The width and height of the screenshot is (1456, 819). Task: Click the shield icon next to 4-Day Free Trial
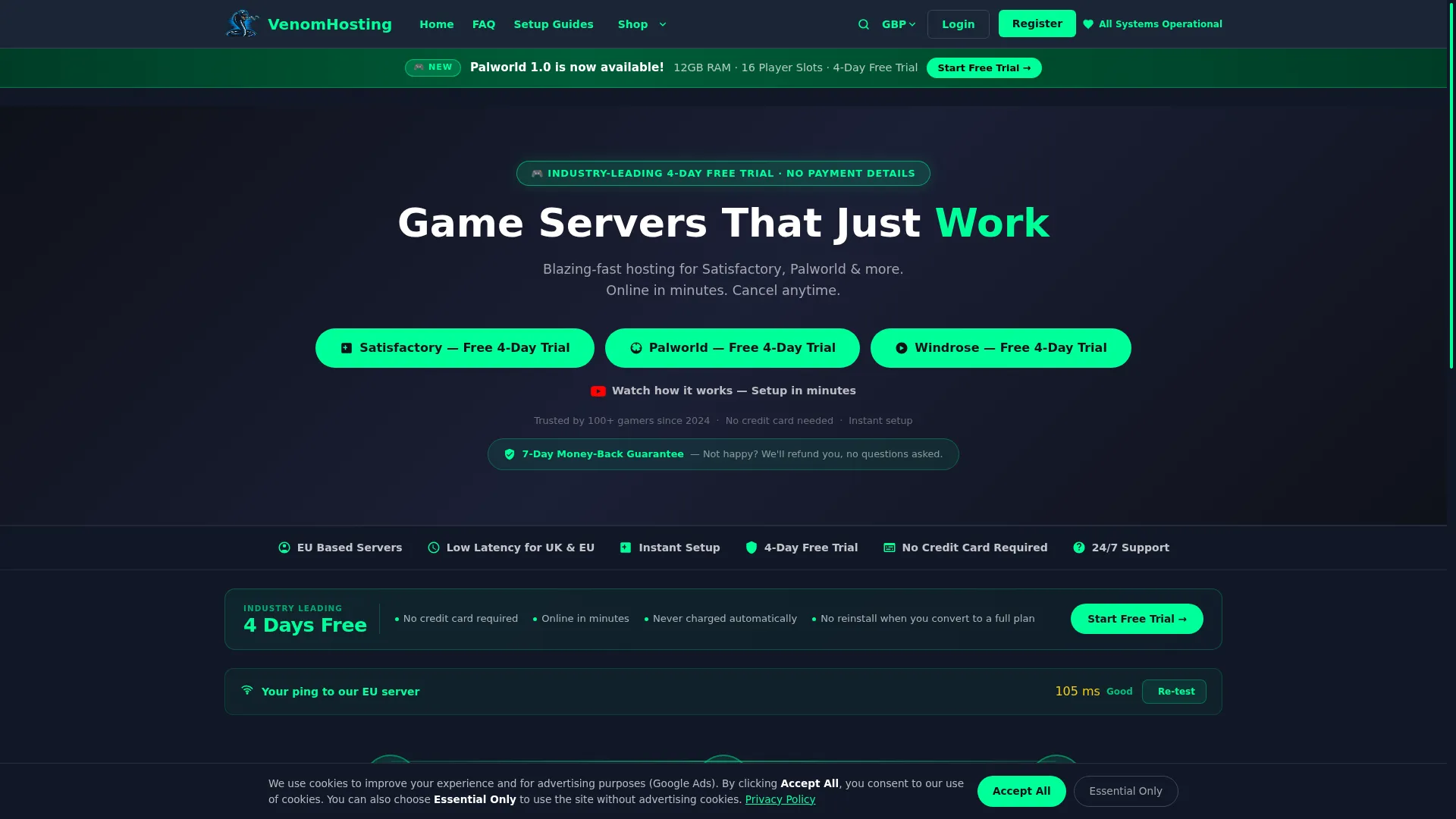point(752,548)
